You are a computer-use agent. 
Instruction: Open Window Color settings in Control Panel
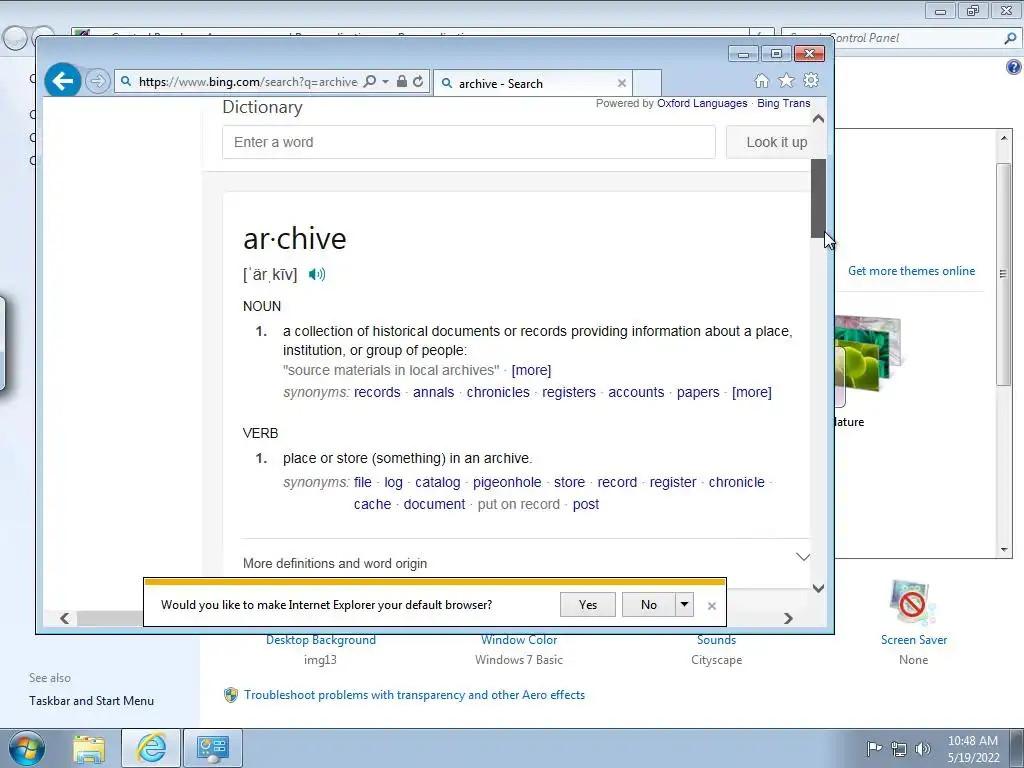(x=519, y=640)
